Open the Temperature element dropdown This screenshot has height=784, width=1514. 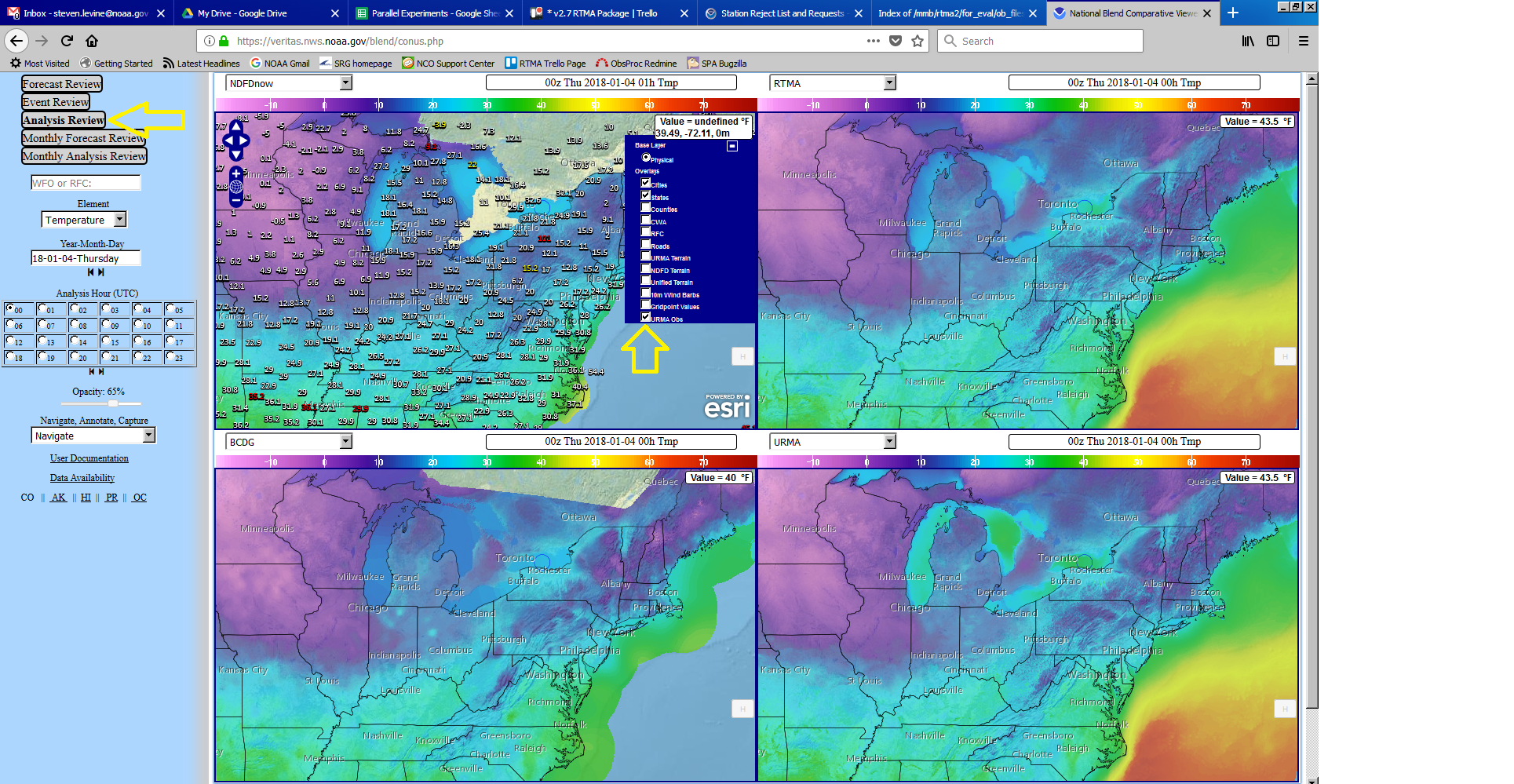pyautogui.click(x=84, y=220)
